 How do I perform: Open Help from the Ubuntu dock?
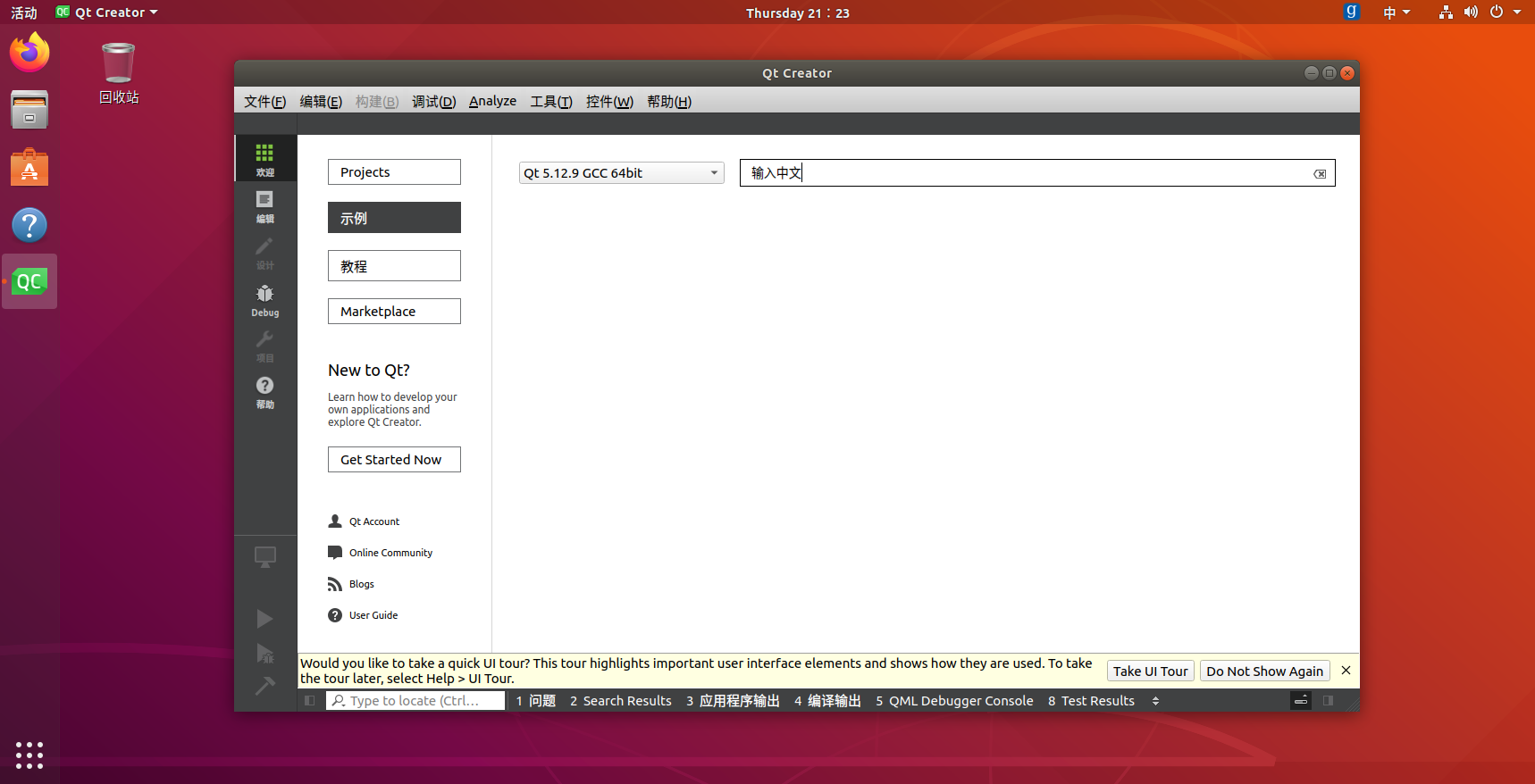(x=29, y=225)
